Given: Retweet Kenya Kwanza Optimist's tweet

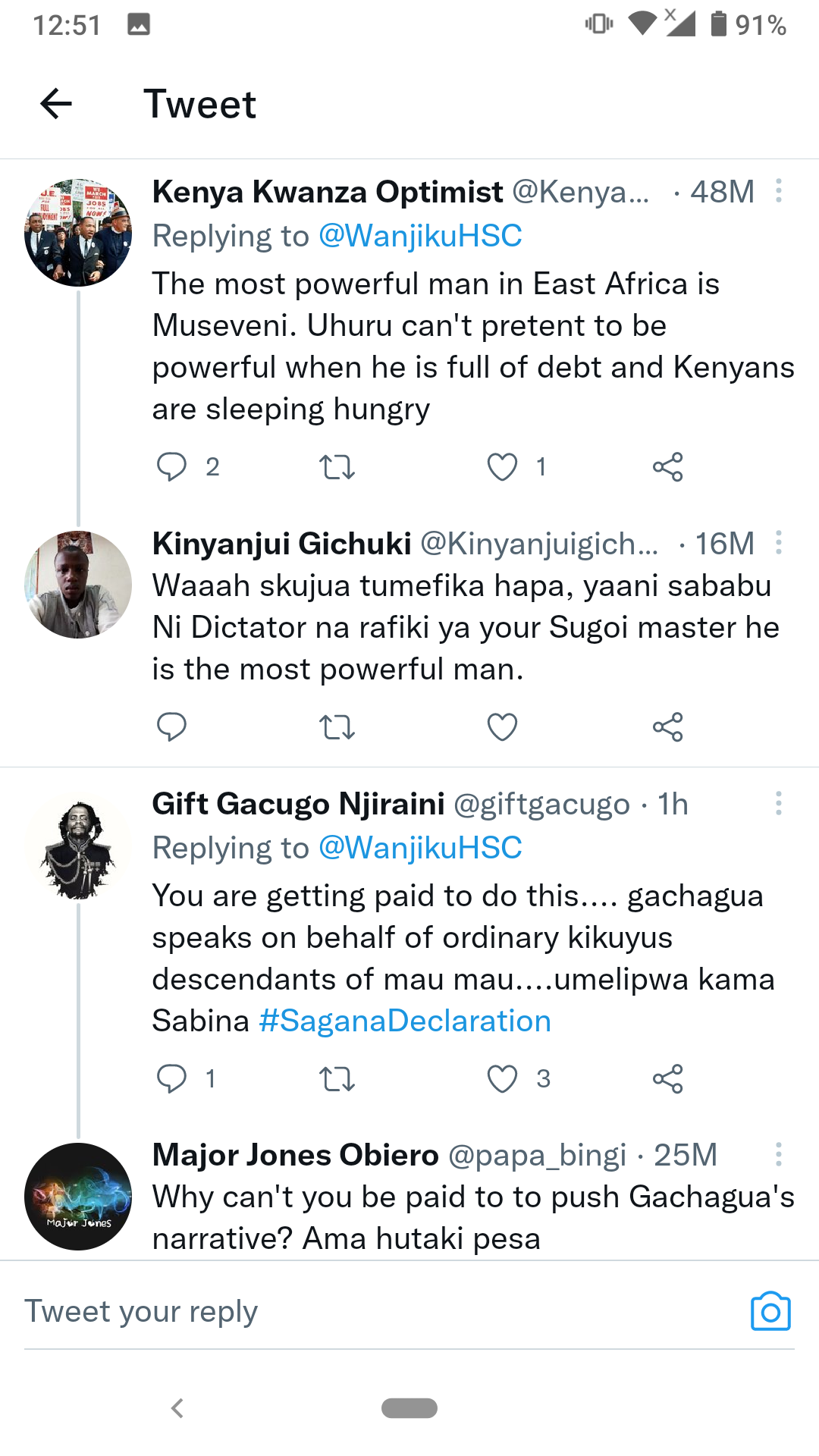Looking at the screenshot, I should [337, 466].
